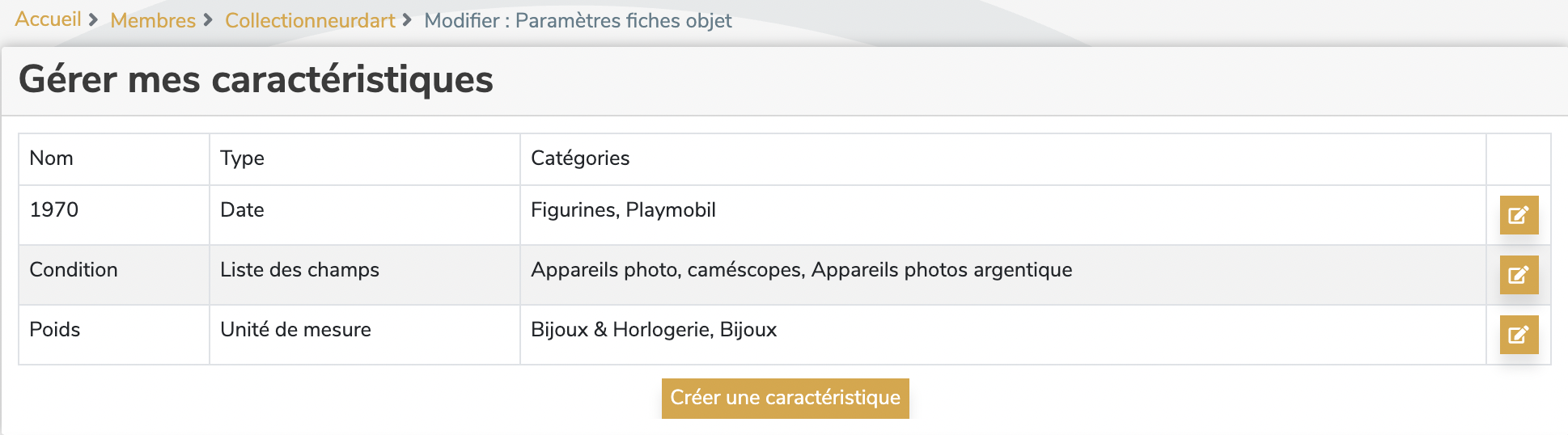The image size is (1568, 435).
Task: Edit the Poids characteristic
Action: [1519, 335]
